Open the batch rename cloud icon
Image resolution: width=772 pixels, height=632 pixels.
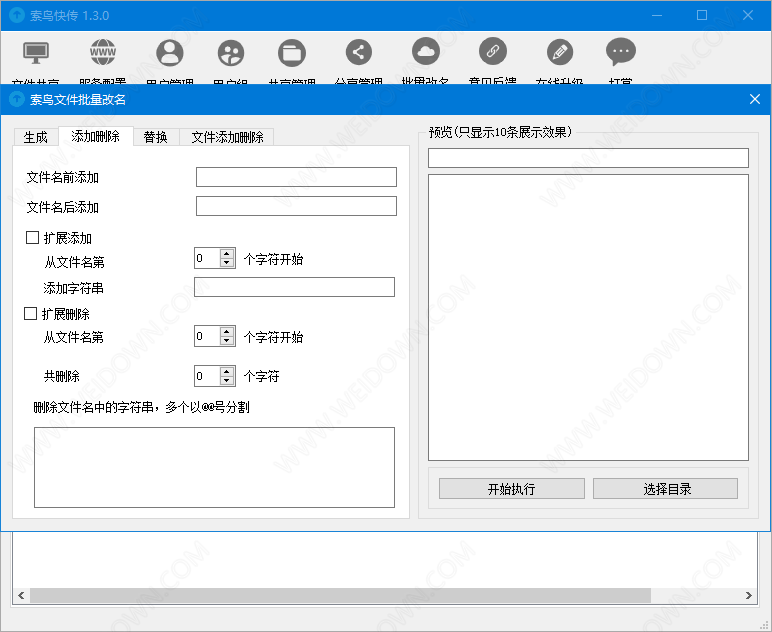click(426, 51)
